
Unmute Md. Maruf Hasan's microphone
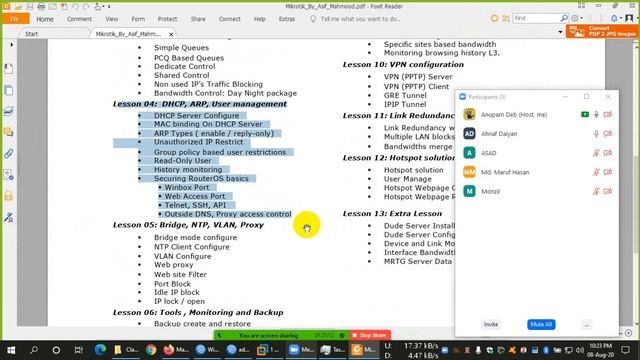tap(596, 172)
